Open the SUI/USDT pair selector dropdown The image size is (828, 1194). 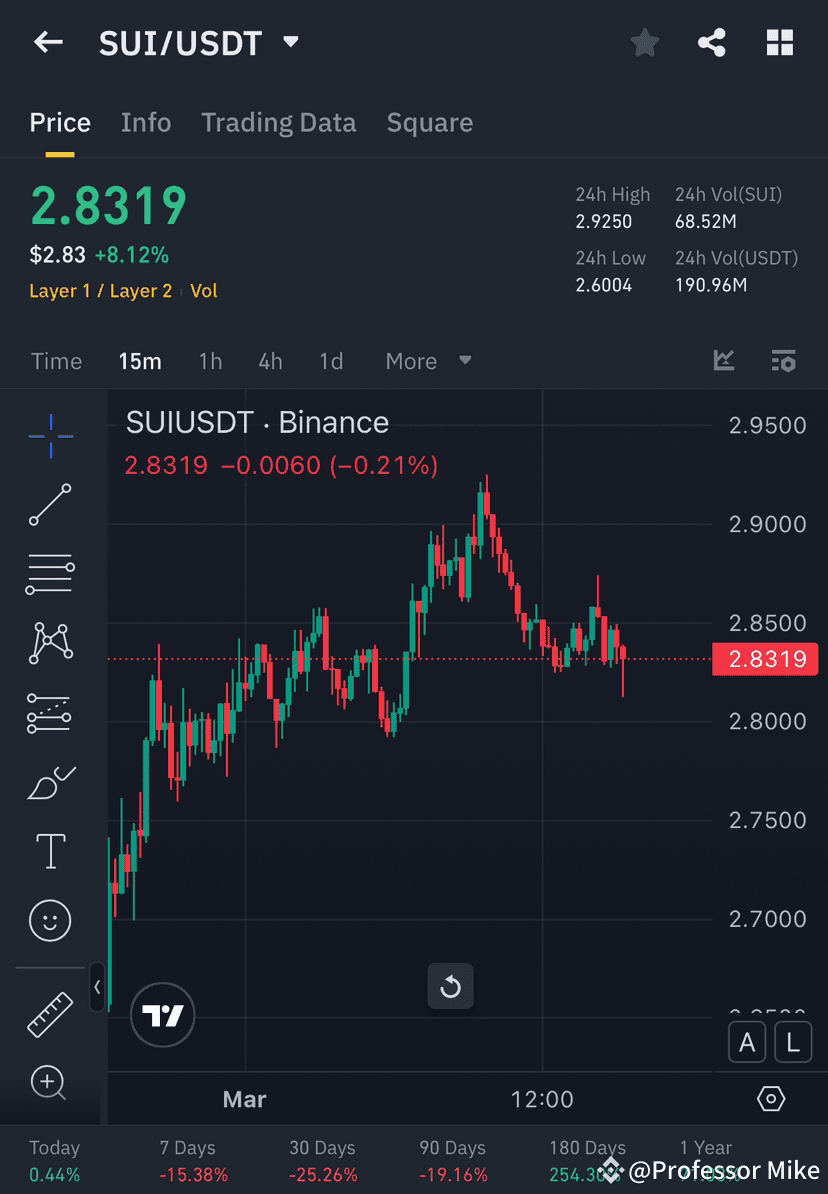click(x=290, y=42)
